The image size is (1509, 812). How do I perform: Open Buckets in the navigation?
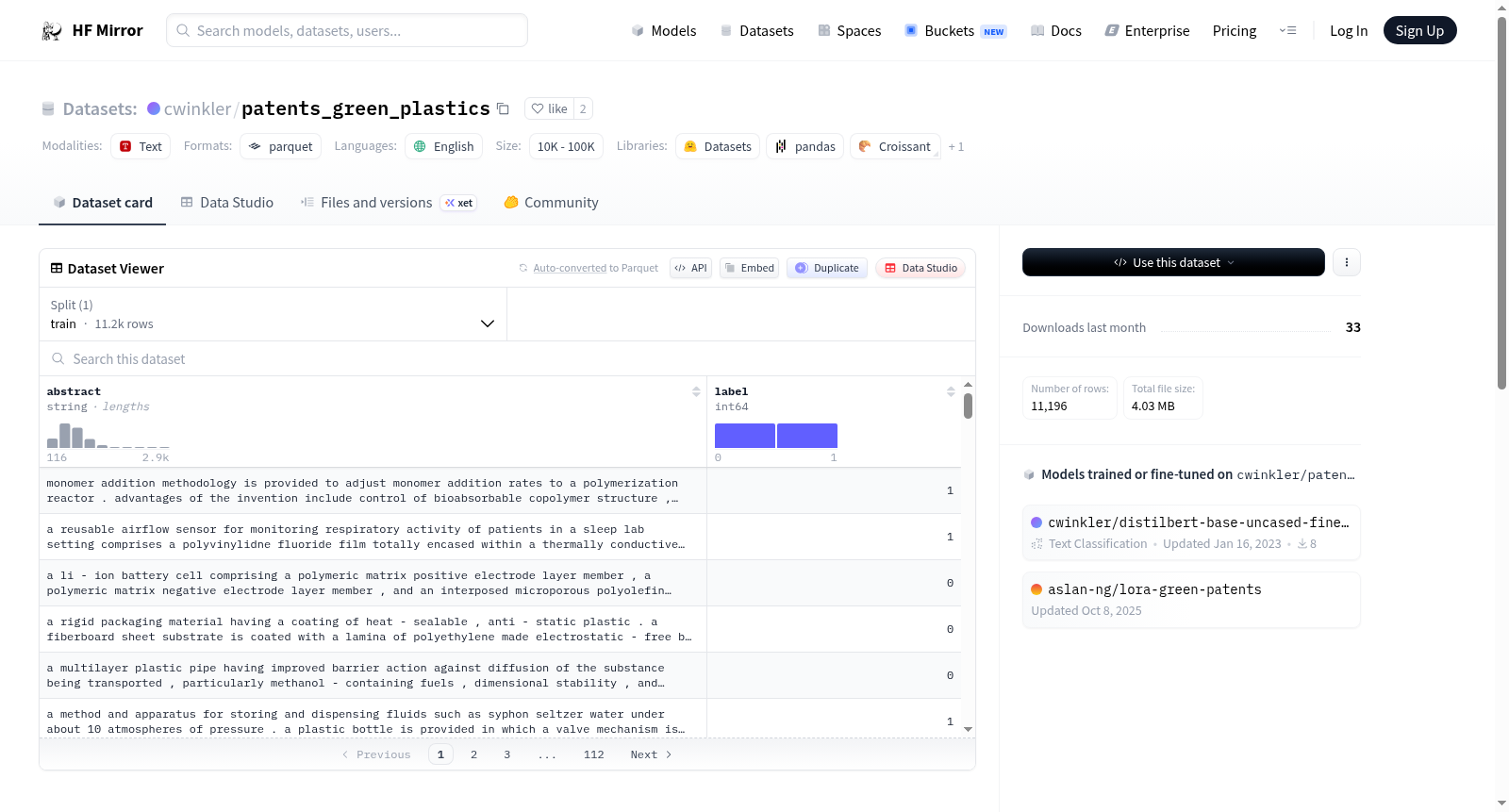coord(955,31)
